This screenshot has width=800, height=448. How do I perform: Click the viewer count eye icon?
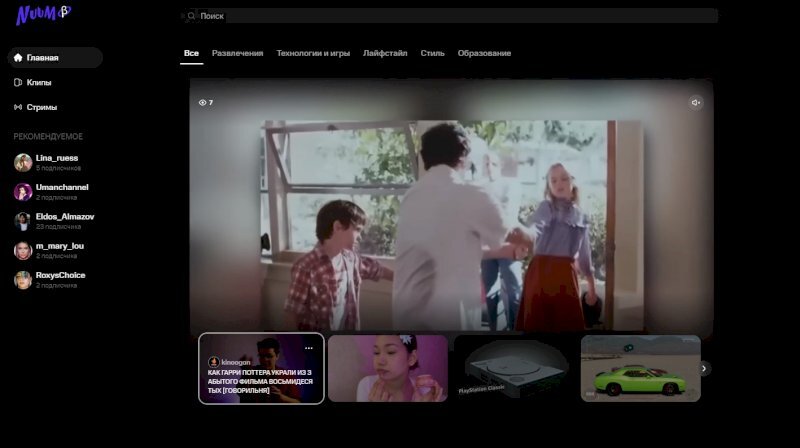pyautogui.click(x=203, y=103)
